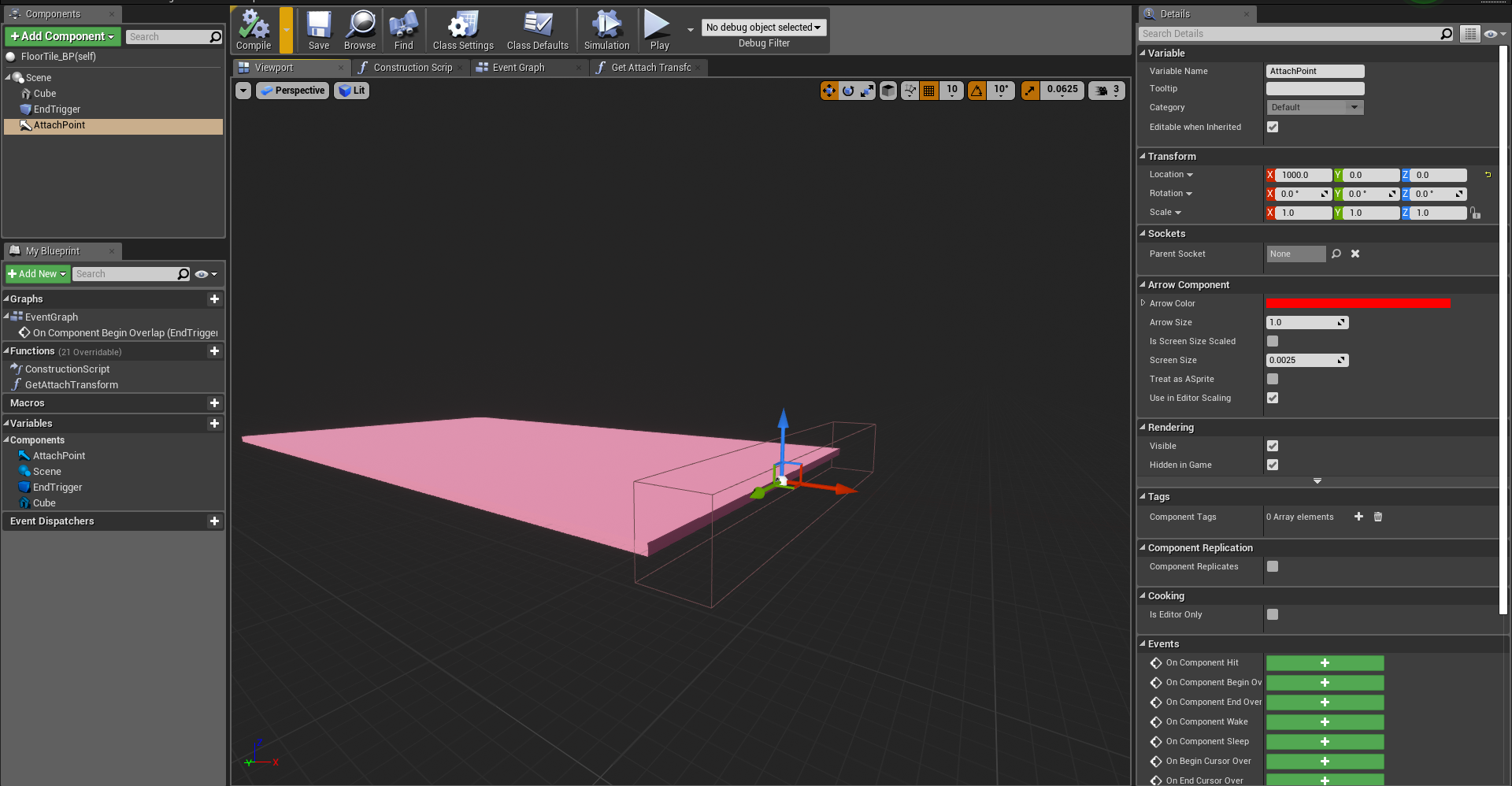The height and width of the screenshot is (786, 1512).
Task: Open Class Settings from the toolbar
Action: [463, 29]
